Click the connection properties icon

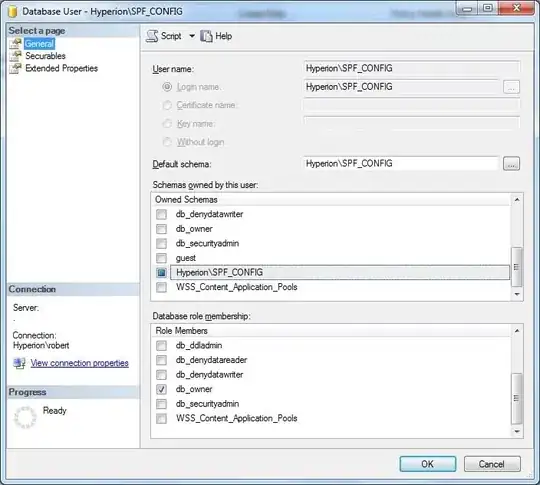point(20,363)
